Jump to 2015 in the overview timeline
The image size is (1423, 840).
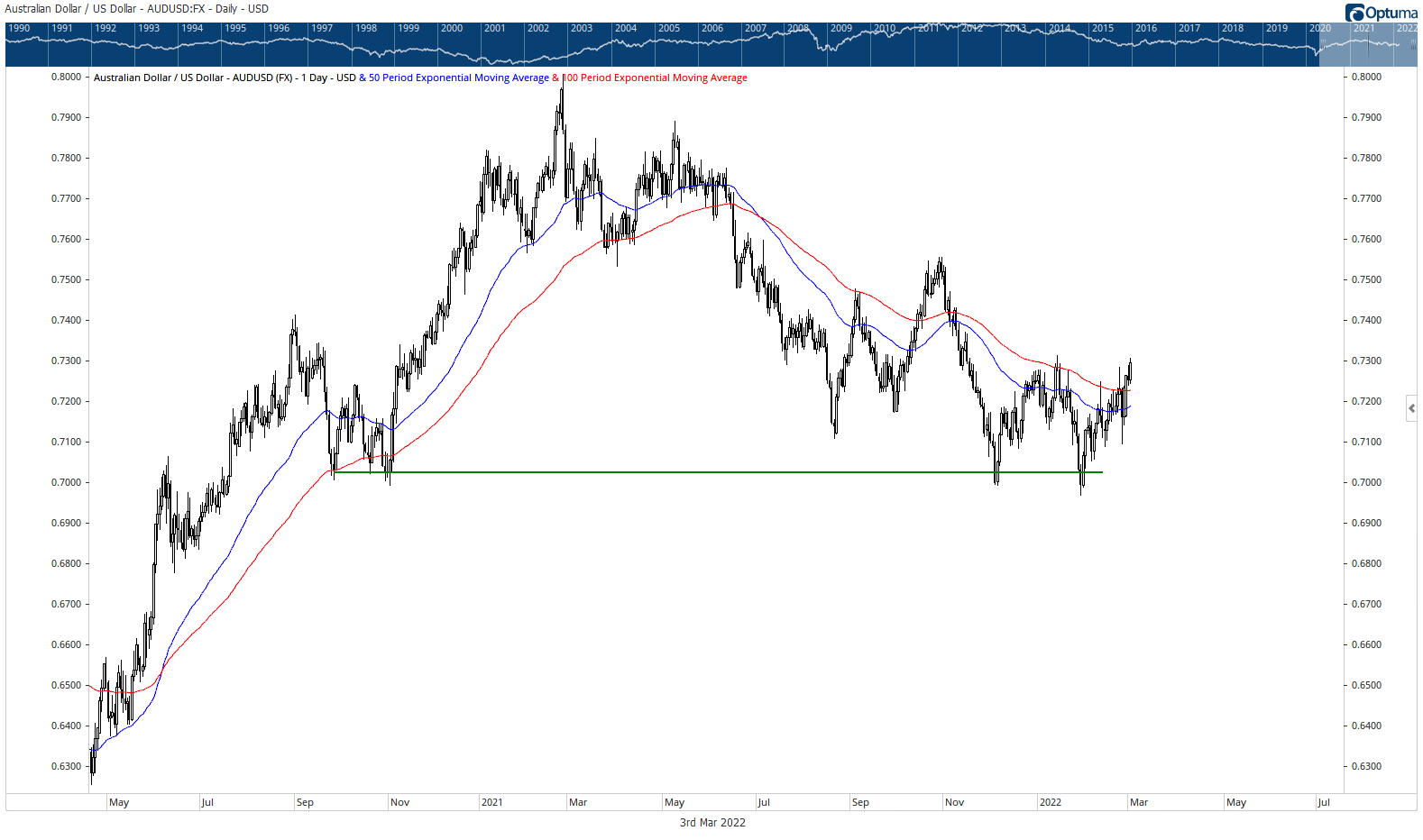tap(1102, 28)
